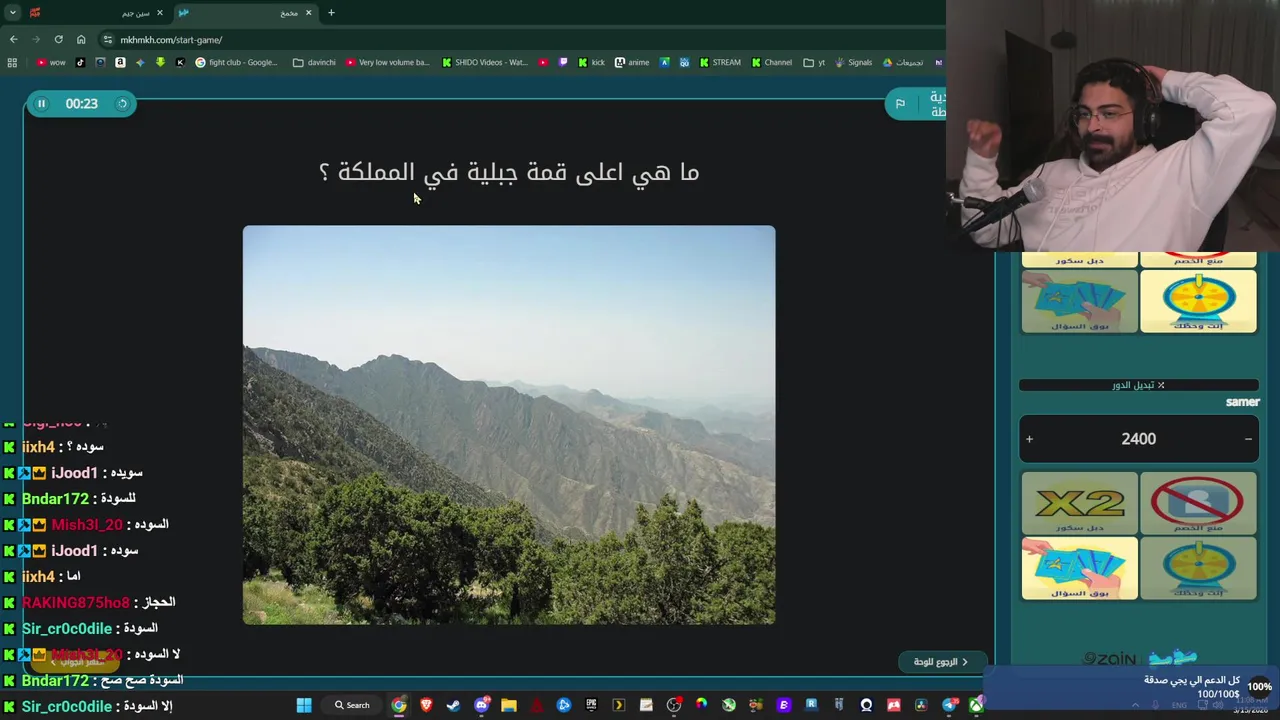Open the fight club Google bookmark
Screen dimensions: 1280x720
(236, 62)
